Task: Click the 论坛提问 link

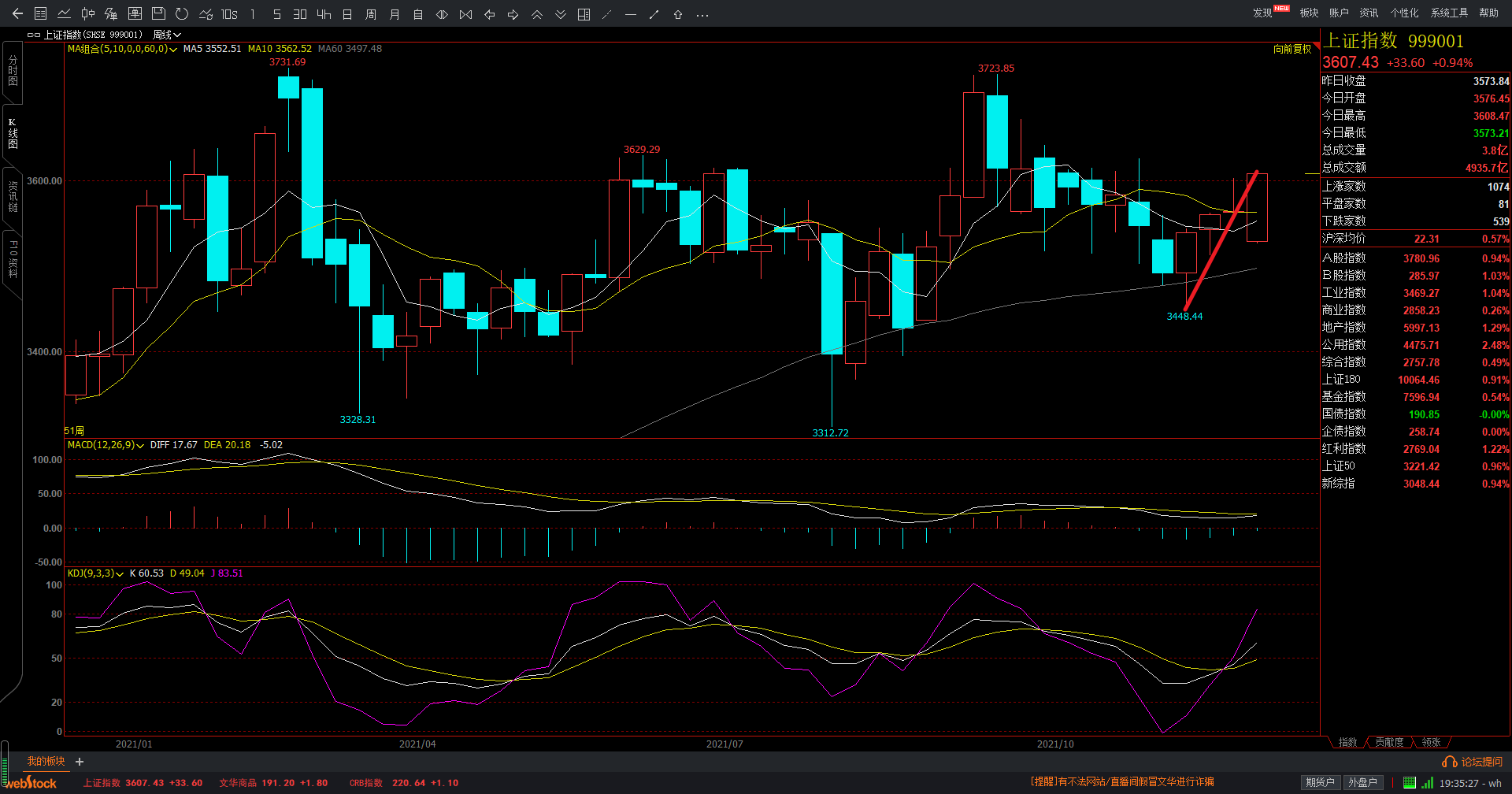Action: click(1473, 762)
